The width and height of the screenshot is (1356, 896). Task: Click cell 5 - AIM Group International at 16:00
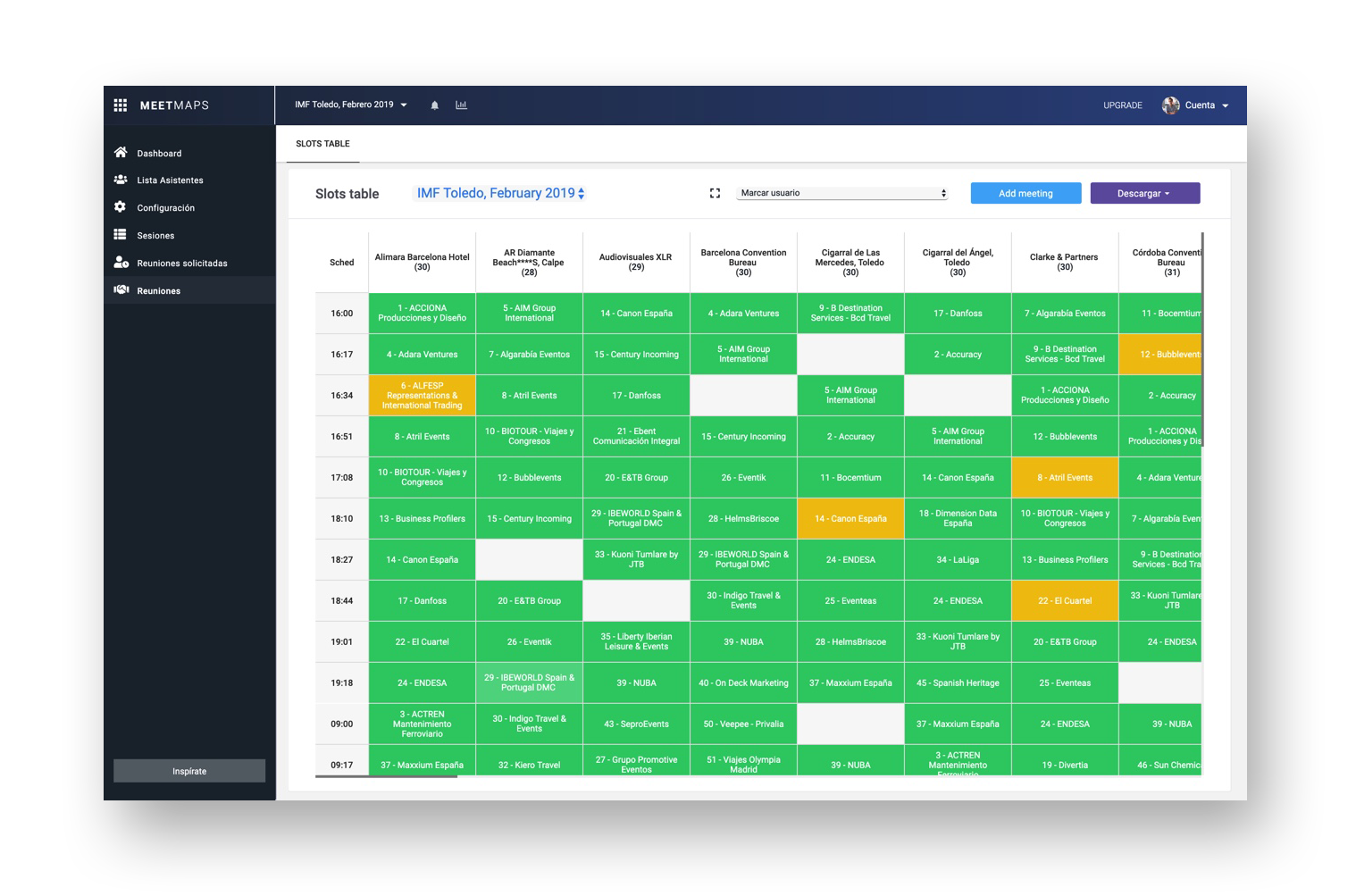[529, 314]
